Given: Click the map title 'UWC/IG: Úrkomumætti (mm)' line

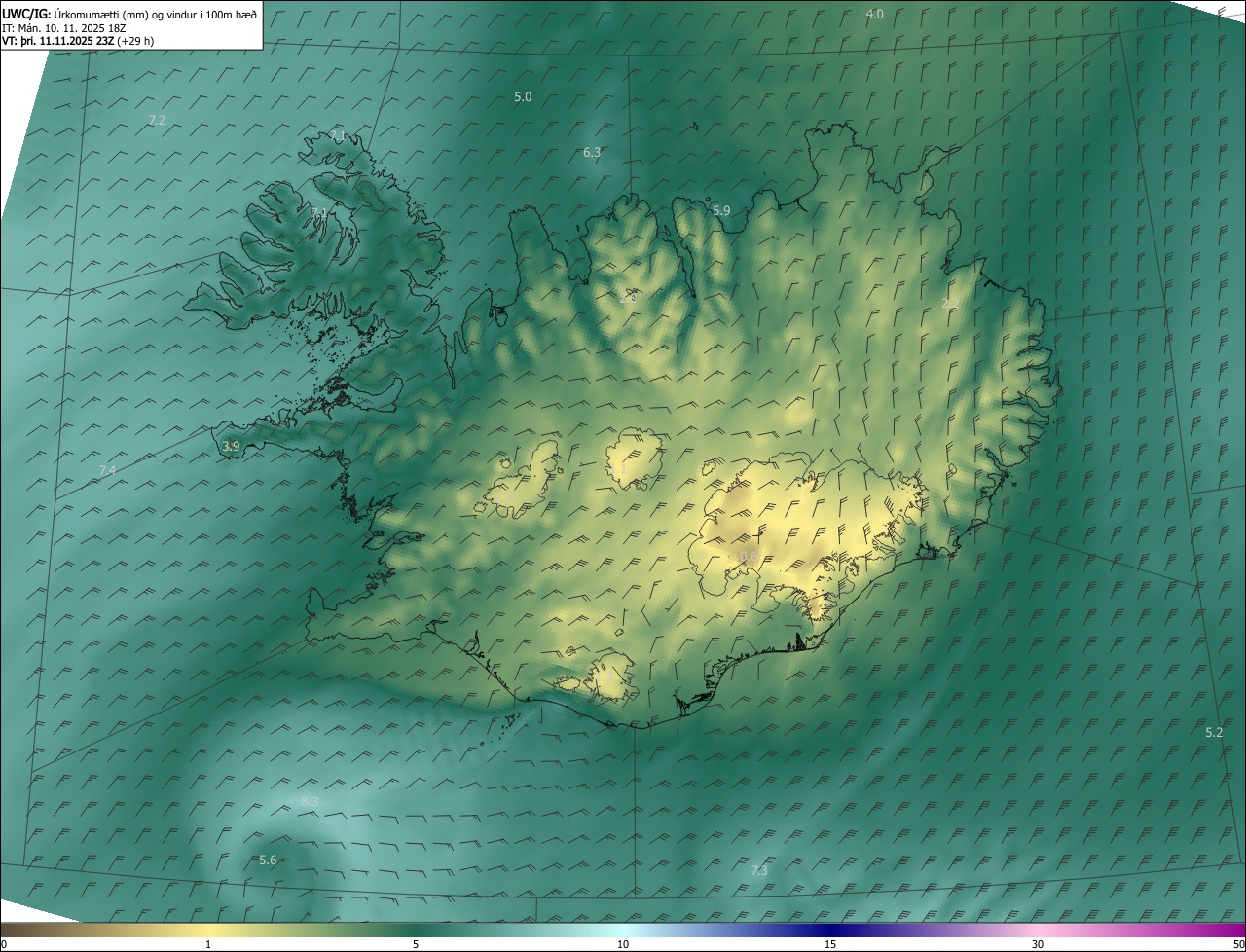Looking at the screenshot, I should click(129, 14).
